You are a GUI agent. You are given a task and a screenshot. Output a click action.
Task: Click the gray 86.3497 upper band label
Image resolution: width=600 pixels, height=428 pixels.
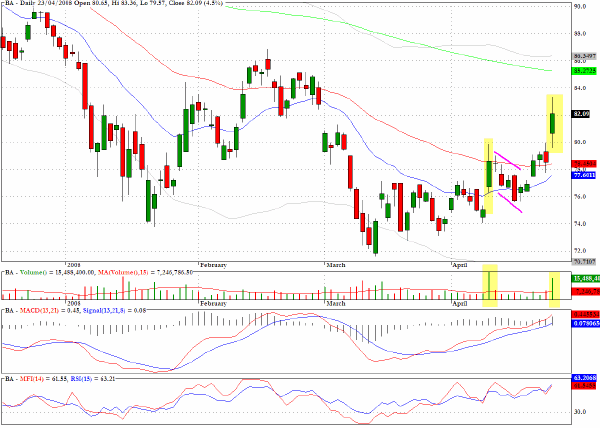585,56
